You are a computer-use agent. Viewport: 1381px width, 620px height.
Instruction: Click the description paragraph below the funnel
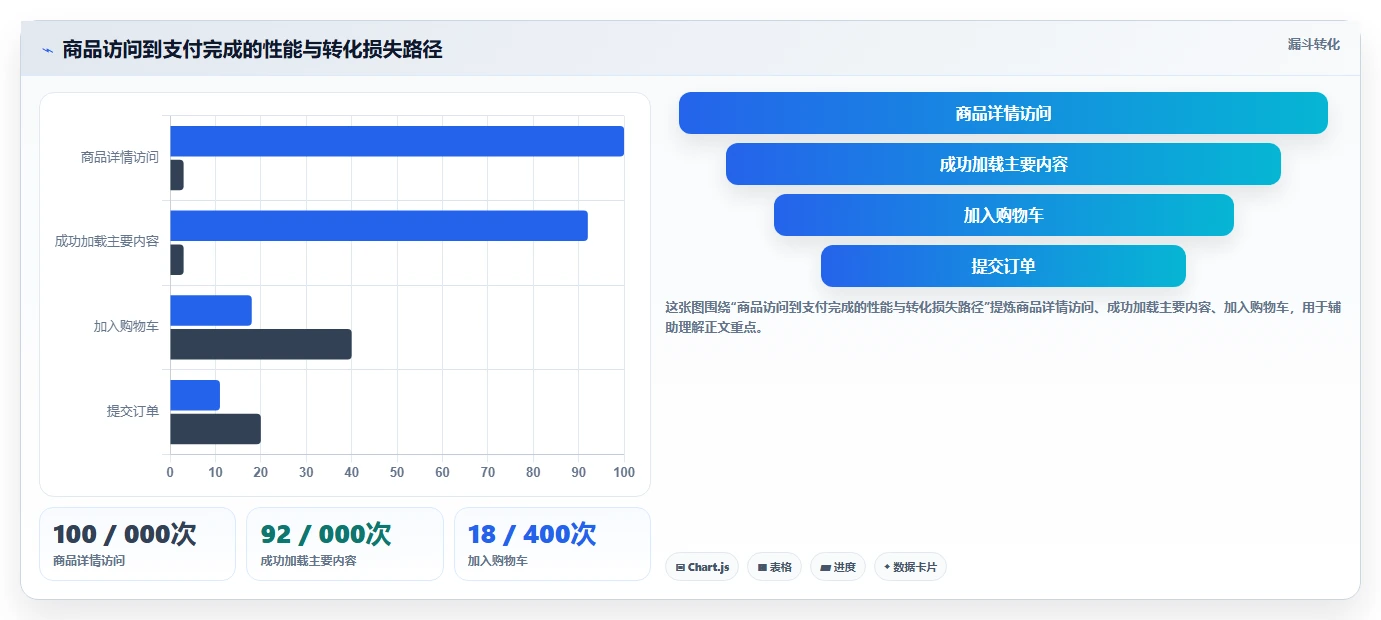click(x=1003, y=317)
